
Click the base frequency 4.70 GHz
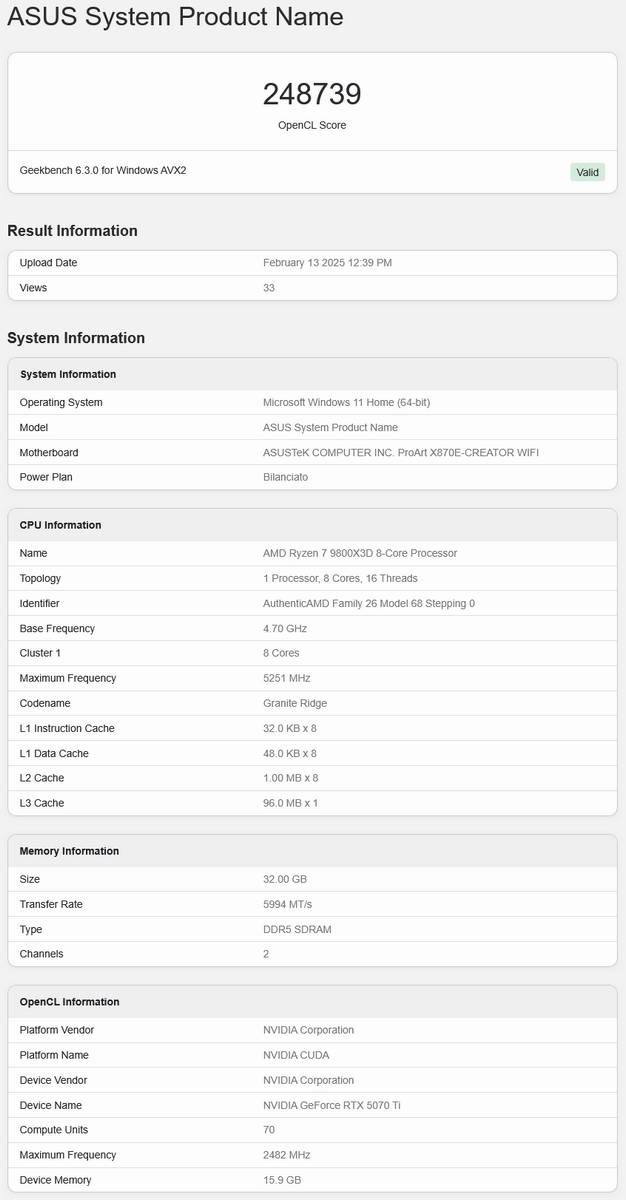[x=285, y=628]
